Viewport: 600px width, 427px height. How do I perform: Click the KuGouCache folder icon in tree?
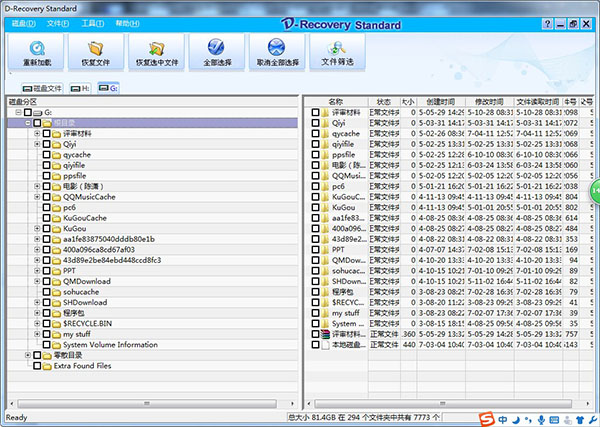coord(56,218)
